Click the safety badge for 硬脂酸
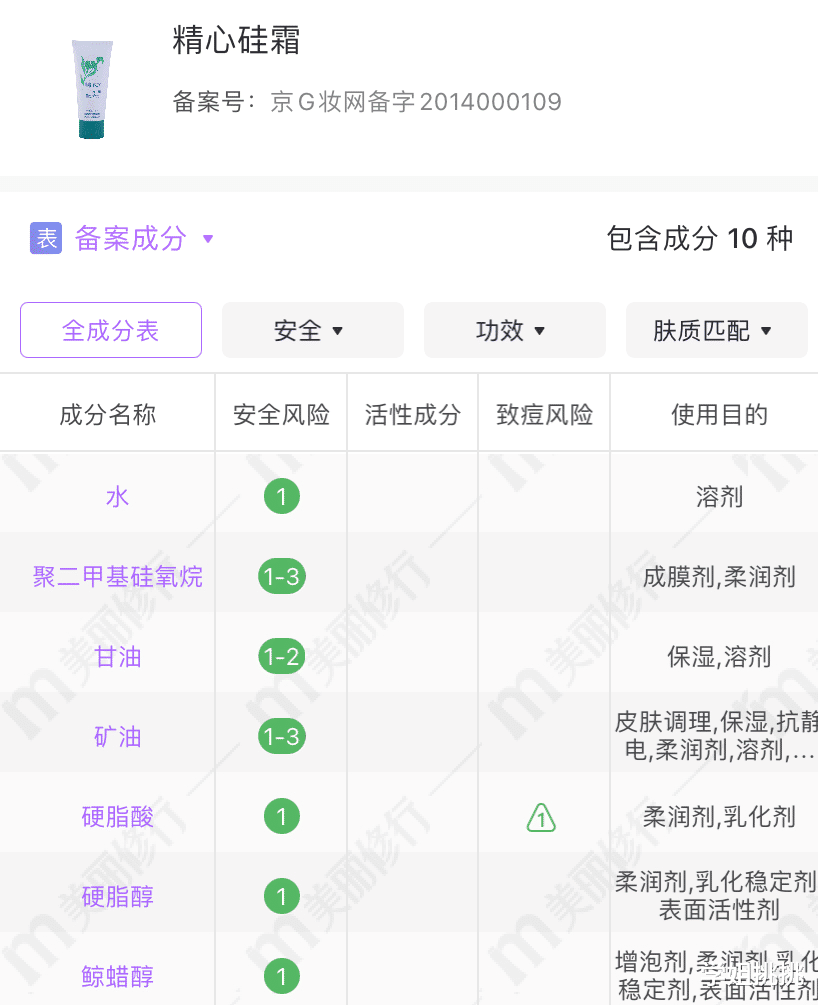 coord(281,817)
